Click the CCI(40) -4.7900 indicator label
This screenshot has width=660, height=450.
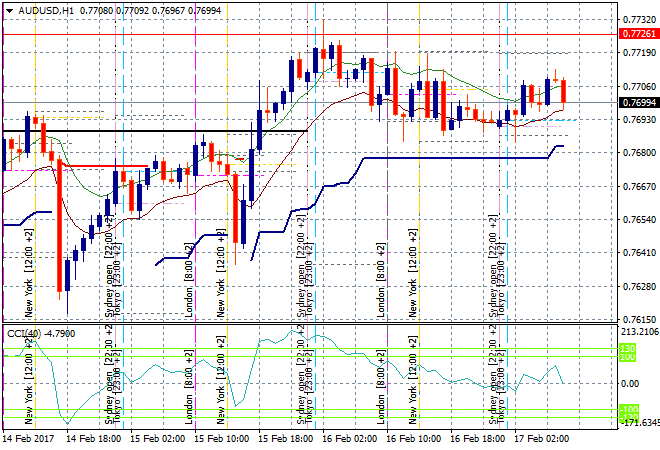(41, 334)
